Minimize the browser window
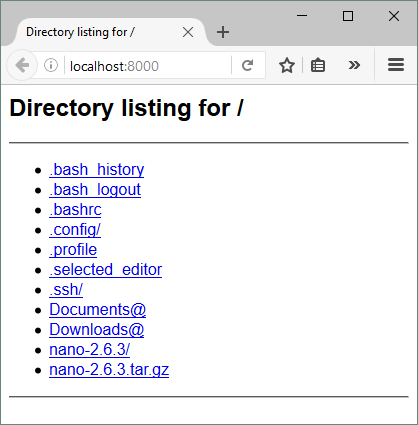418x425 pixels. pos(302,16)
